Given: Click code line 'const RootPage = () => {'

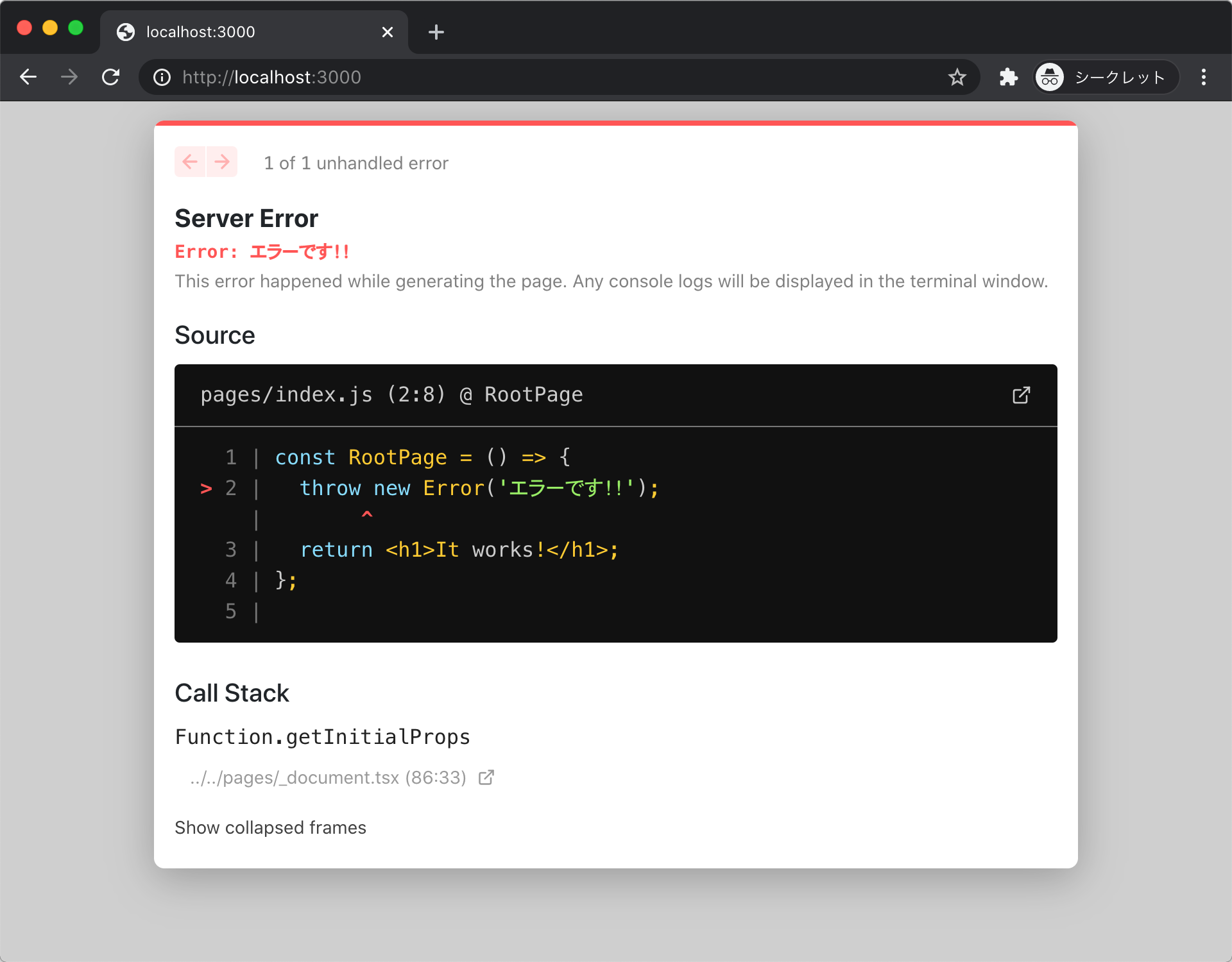Looking at the screenshot, I should 423,458.
